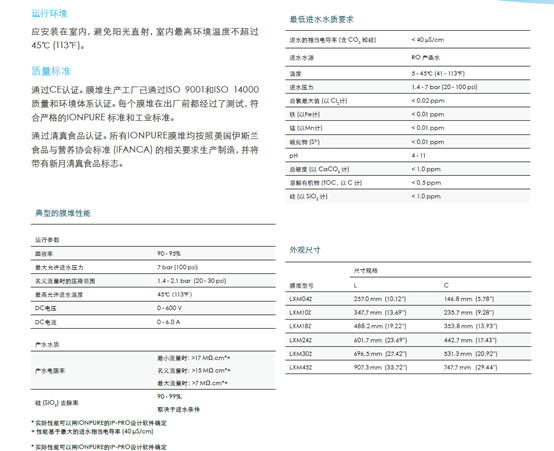Viewport: 554px width, 451px height.
Task: Click the "产水电阻率" row label
Action: (50, 371)
